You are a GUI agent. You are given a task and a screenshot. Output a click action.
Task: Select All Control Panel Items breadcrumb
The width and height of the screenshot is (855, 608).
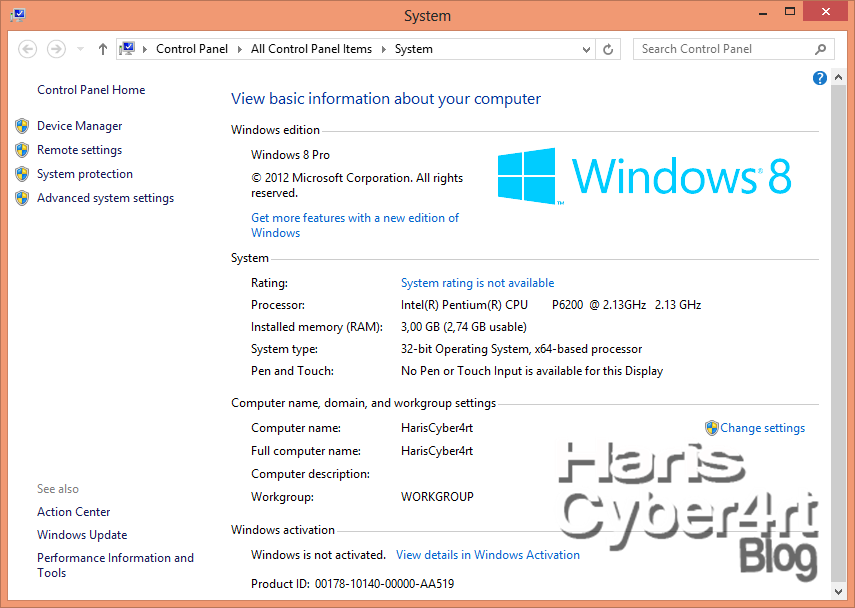pyautogui.click(x=311, y=49)
